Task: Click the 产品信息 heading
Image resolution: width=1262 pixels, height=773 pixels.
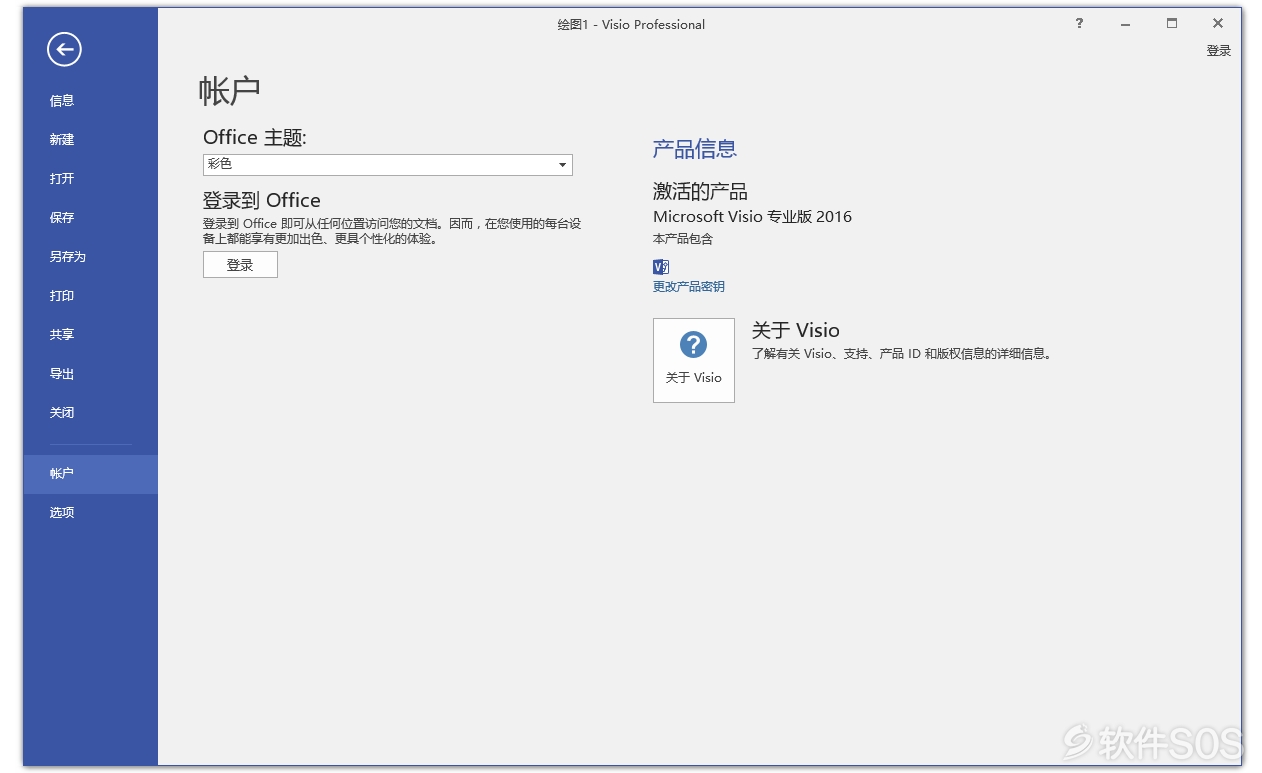Action: pyautogui.click(x=695, y=149)
